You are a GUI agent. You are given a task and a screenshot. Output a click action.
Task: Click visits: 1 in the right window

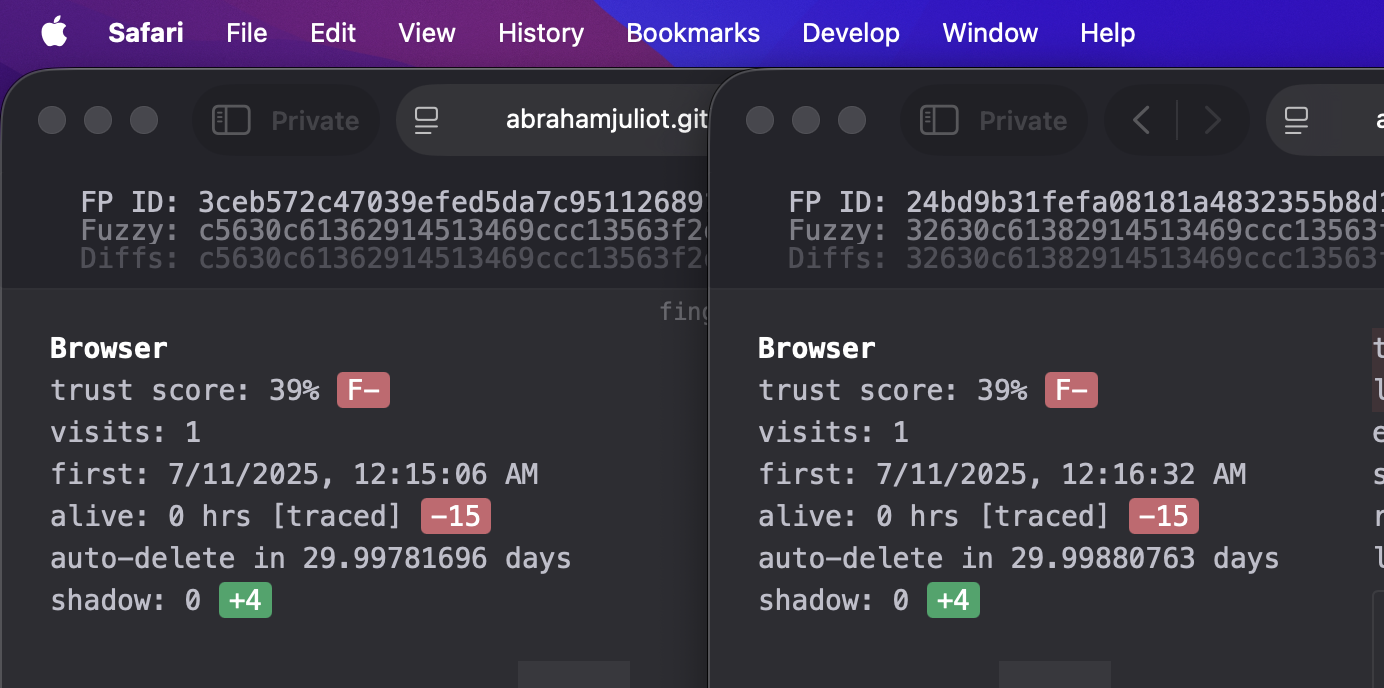point(834,432)
